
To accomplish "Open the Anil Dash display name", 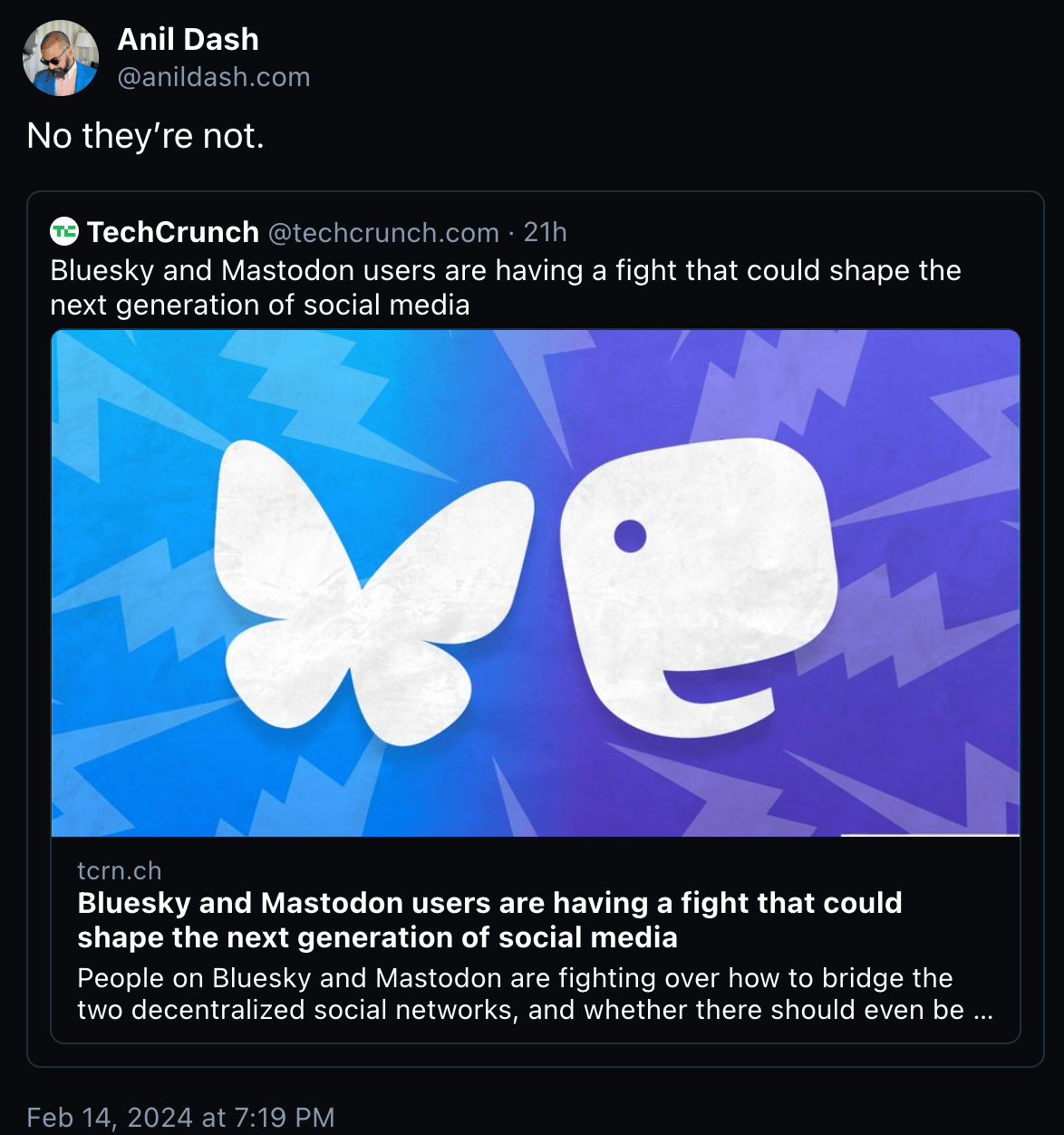I will point(188,39).
